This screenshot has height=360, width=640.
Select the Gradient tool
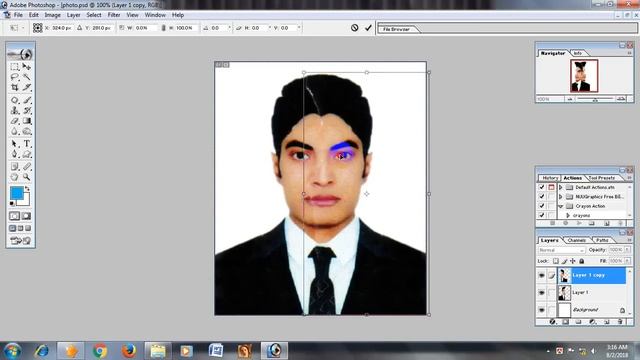[27, 121]
